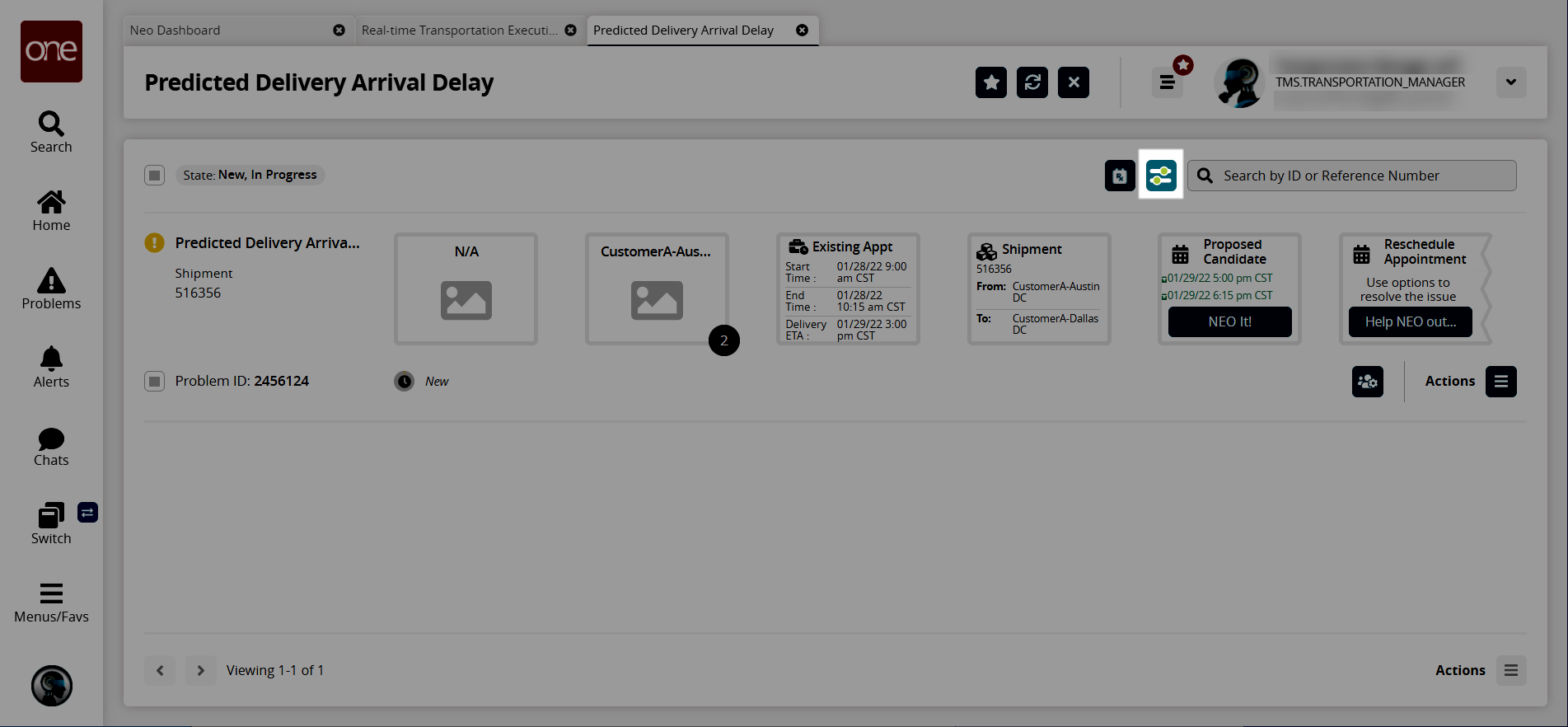Click the proposed time 01/29/22 6:15 pm CST
Screen dimensions: 1568x727
pos(1219,296)
